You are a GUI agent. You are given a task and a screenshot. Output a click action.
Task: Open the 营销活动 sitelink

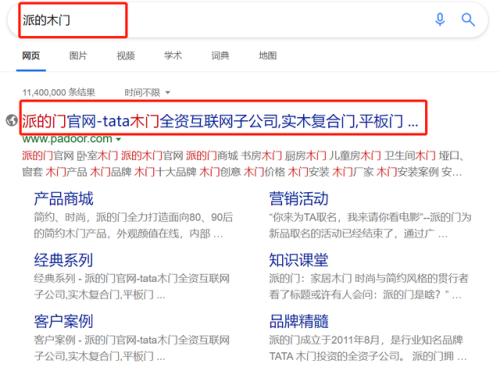coord(299,199)
